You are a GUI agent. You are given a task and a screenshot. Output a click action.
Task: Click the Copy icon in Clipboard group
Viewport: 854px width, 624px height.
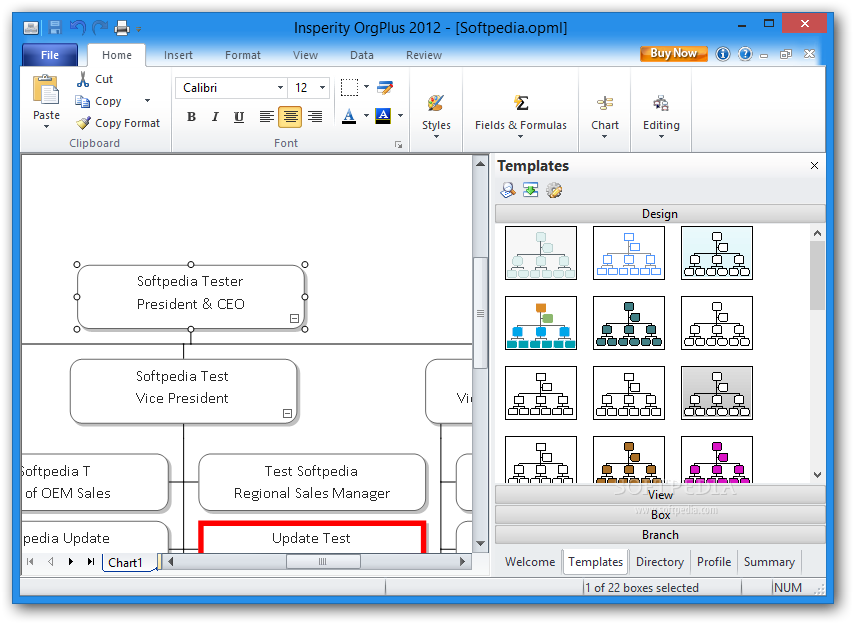[x=83, y=101]
